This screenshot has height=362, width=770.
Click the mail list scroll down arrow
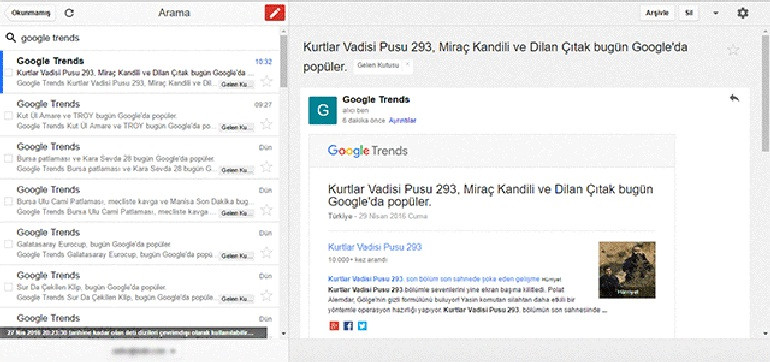click(x=284, y=334)
